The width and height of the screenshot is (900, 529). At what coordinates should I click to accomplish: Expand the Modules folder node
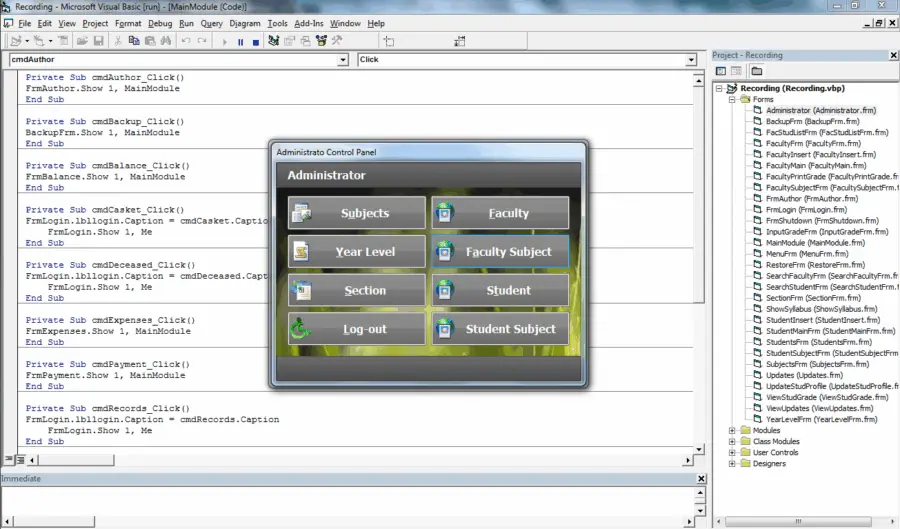pos(732,430)
